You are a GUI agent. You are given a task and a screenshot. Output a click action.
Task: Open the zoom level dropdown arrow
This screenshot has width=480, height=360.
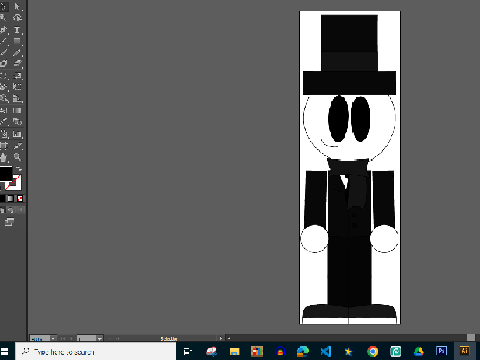click(x=53, y=339)
